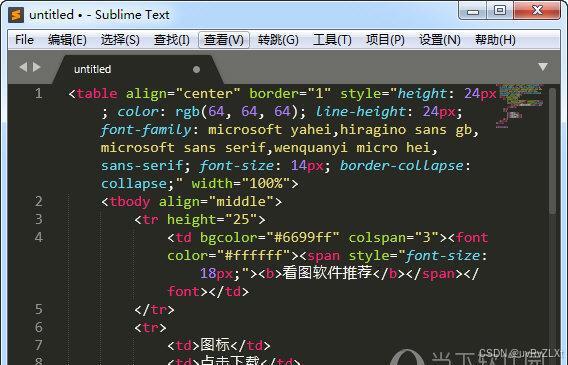The width and height of the screenshot is (568, 365).
Task: Click the color="#ffffff" attribute
Action: (x=229, y=255)
